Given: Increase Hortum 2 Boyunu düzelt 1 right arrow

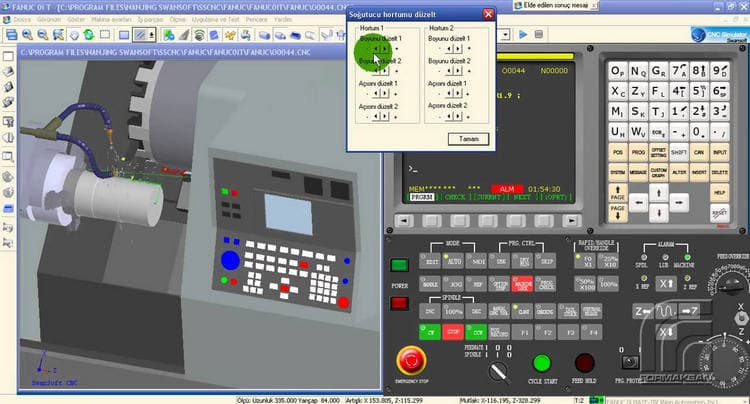Looking at the screenshot, I should [458, 49].
